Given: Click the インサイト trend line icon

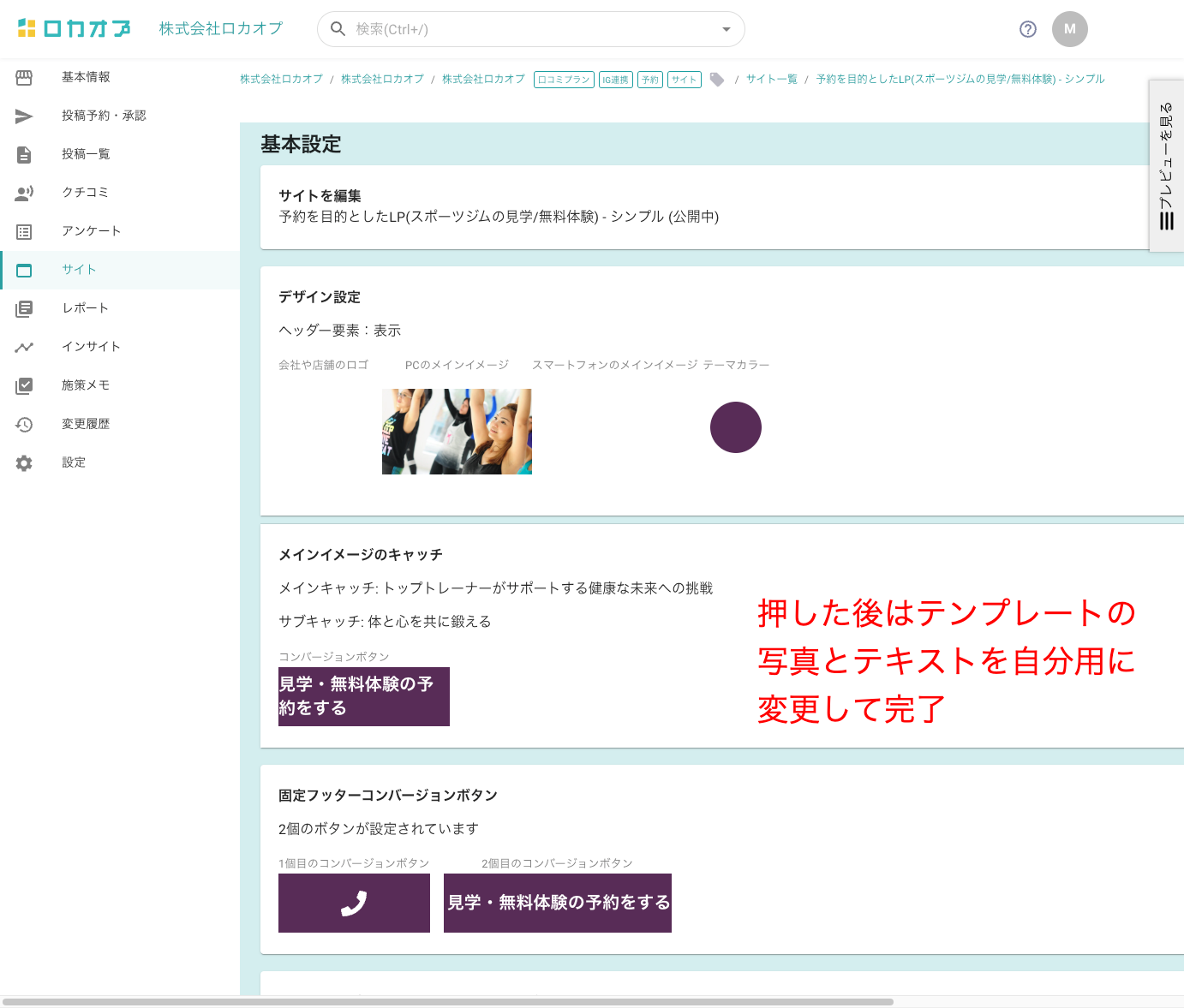Looking at the screenshot, I should click(x=24, y=348).
